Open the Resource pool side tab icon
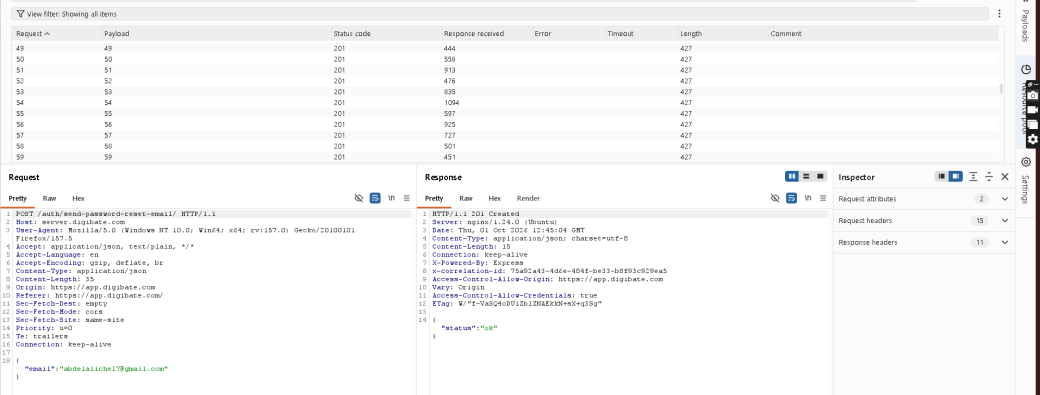The image size is (1040, 395). [1025, 69]
